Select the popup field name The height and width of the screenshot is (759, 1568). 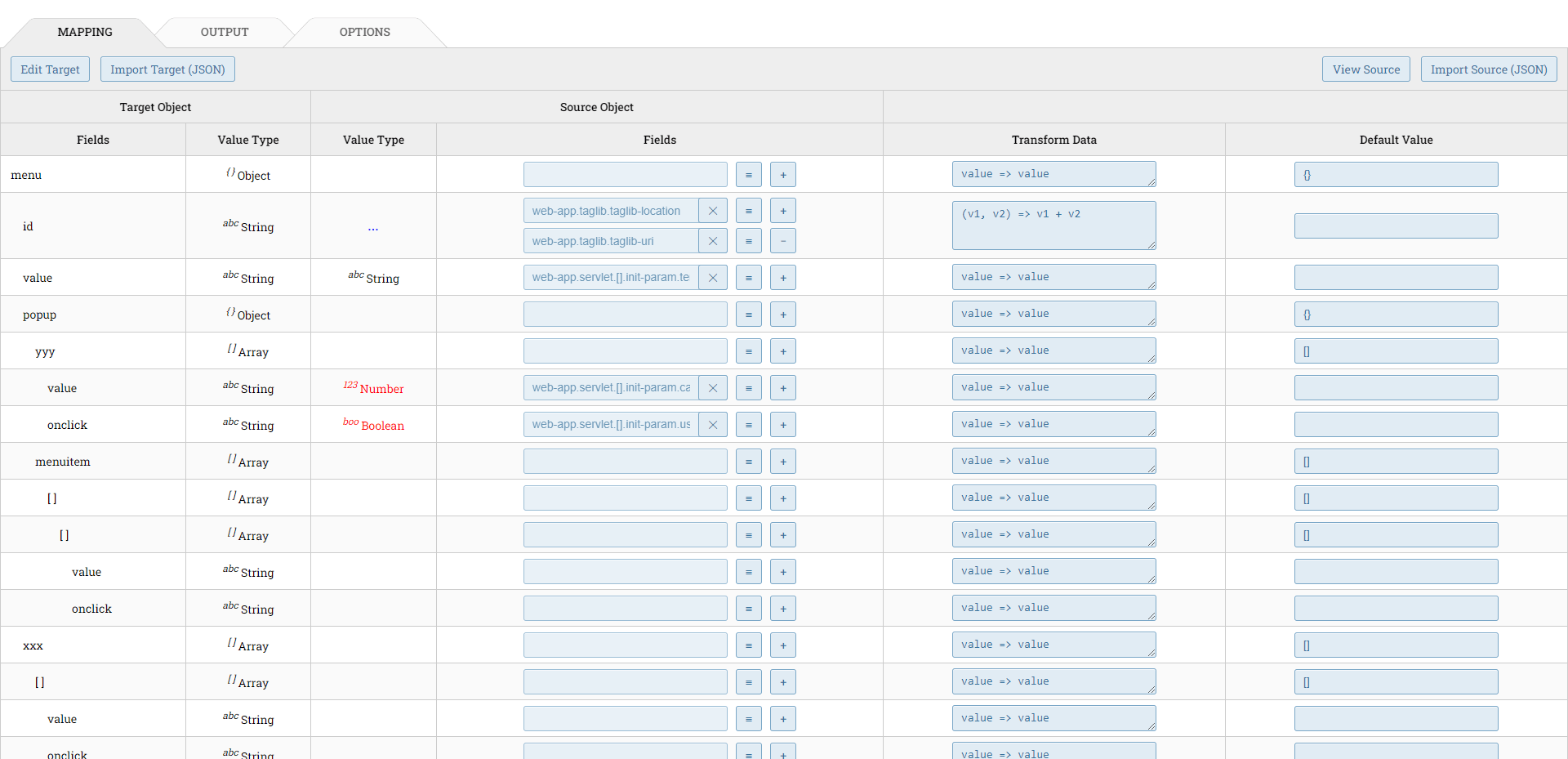(x=39, y=315)
